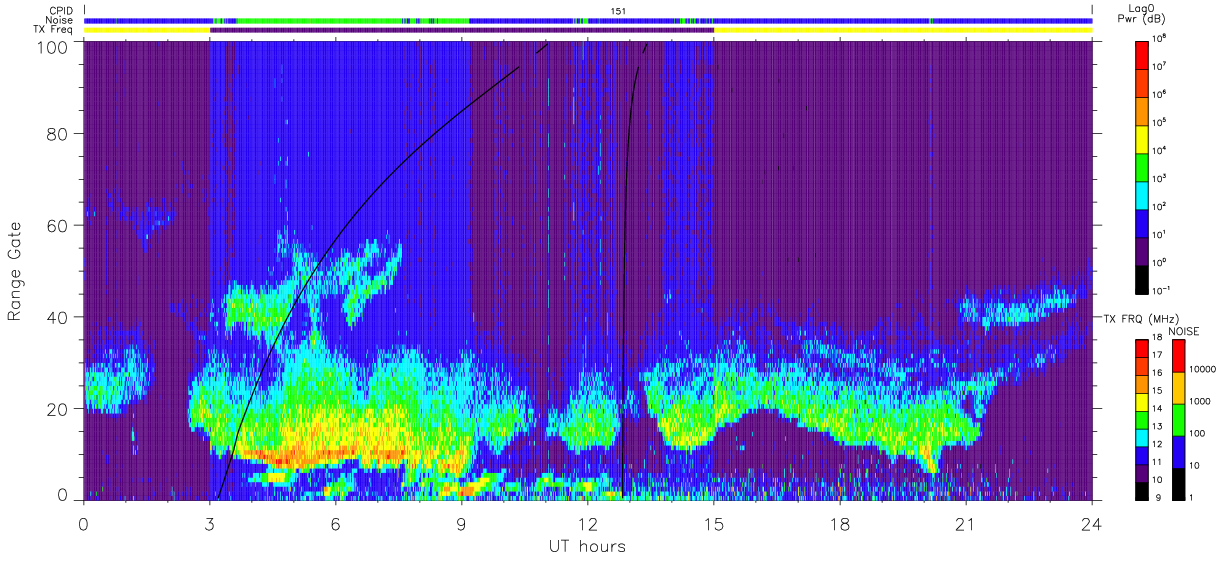
Task: Click the 'UT hours' x-axis title
Action: point(586,546)
